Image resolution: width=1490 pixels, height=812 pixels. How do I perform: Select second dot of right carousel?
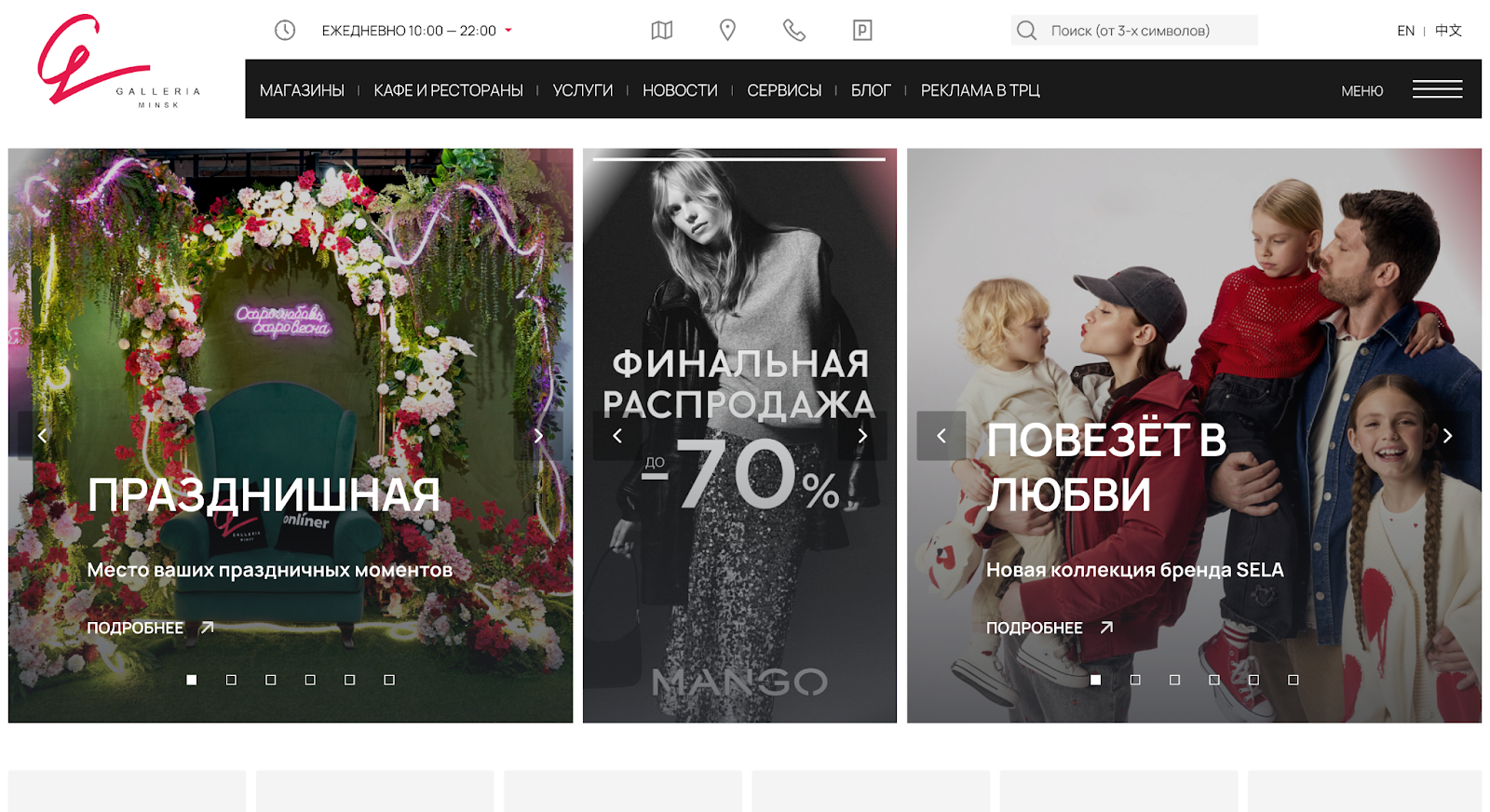(x=1135, y=680)
